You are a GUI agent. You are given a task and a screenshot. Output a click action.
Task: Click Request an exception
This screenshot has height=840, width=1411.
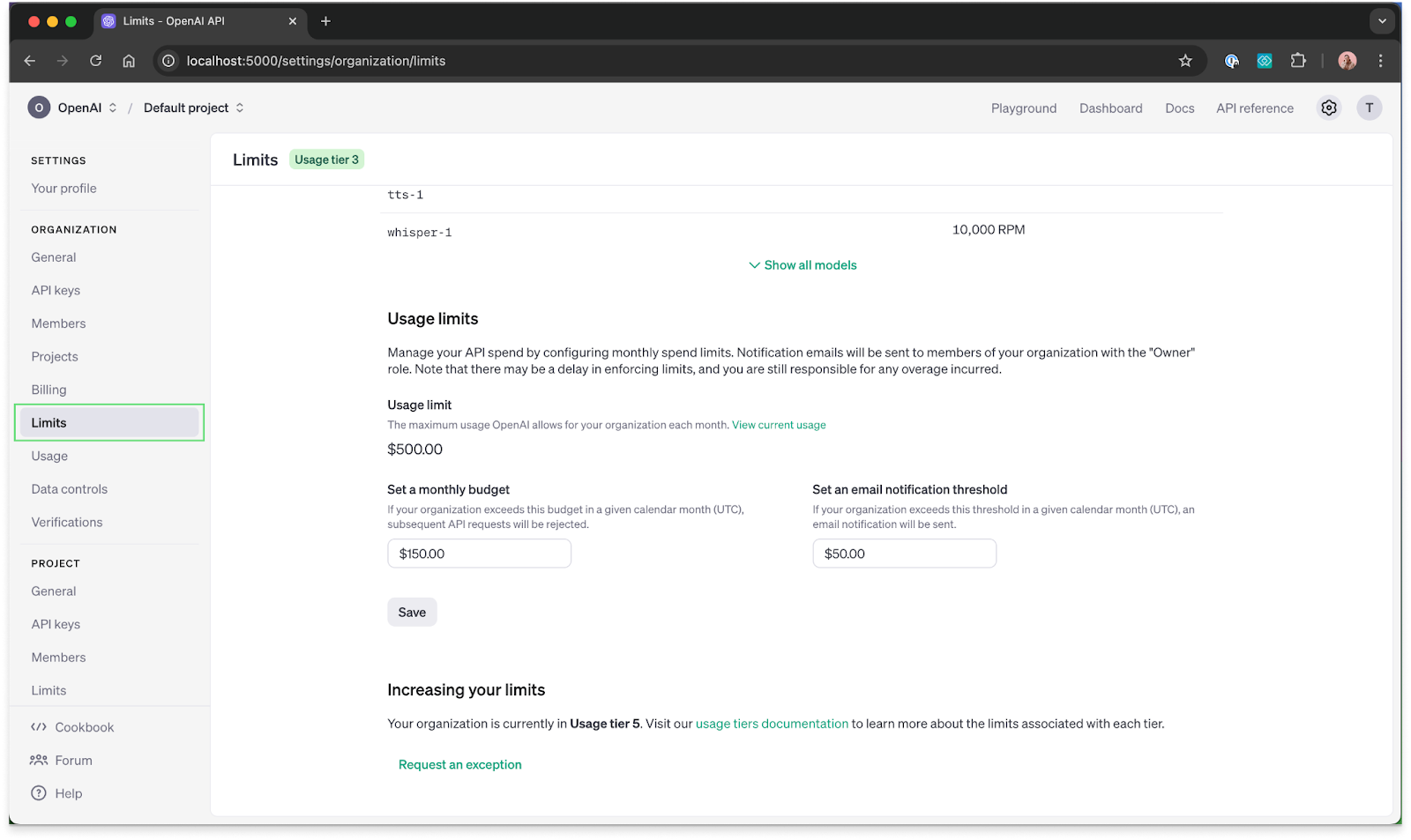(459, 764)
